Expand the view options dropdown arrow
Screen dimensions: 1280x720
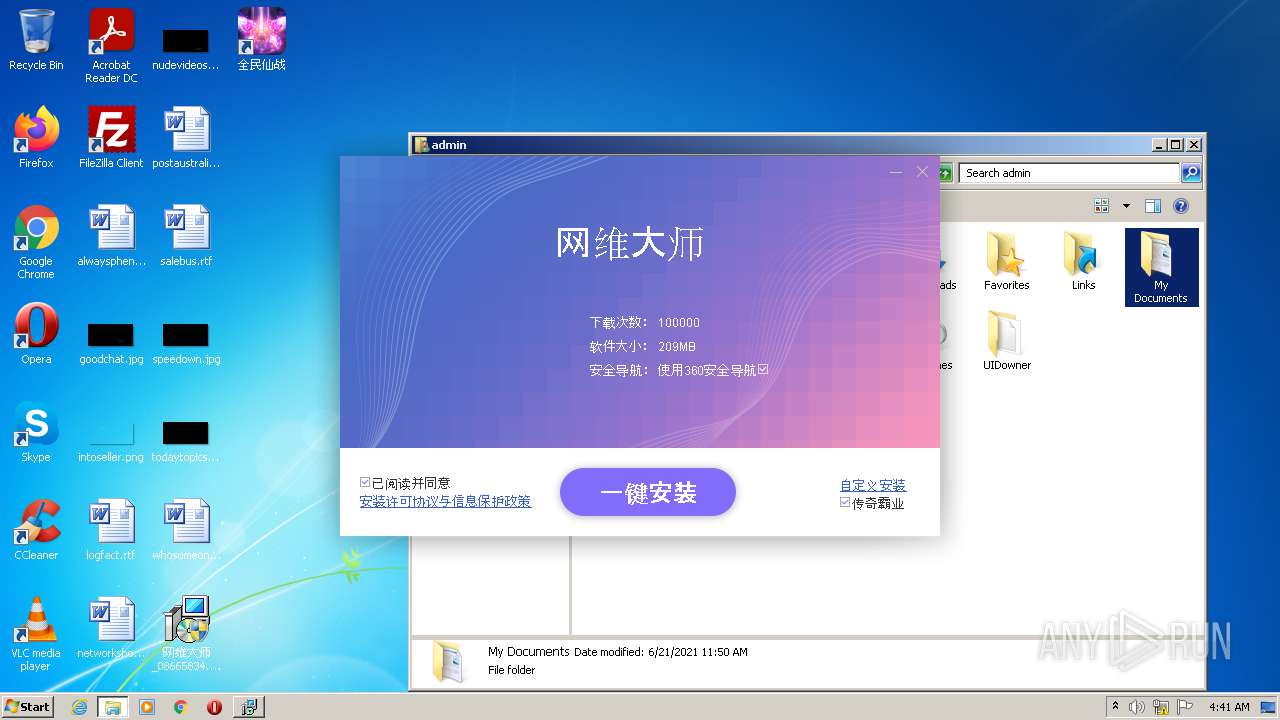tap(1126, 206)
